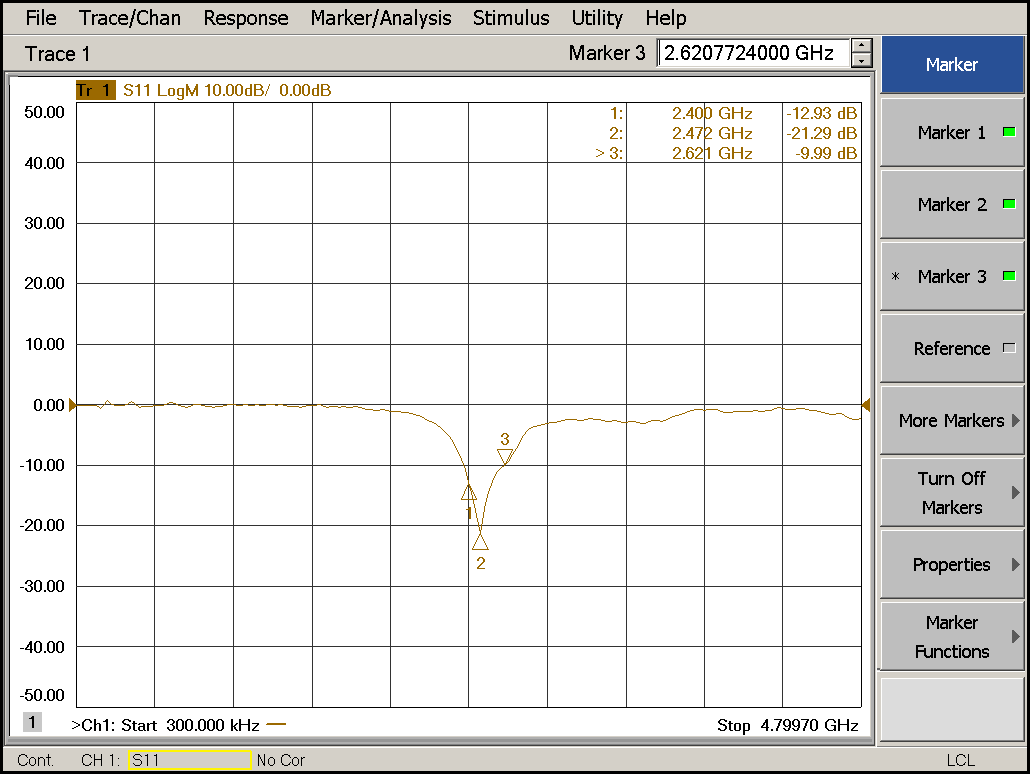Viewport: 1030px width, 774px height.
Task: Toggle Marker 1 green indicator
Action: click(1009, 132)
